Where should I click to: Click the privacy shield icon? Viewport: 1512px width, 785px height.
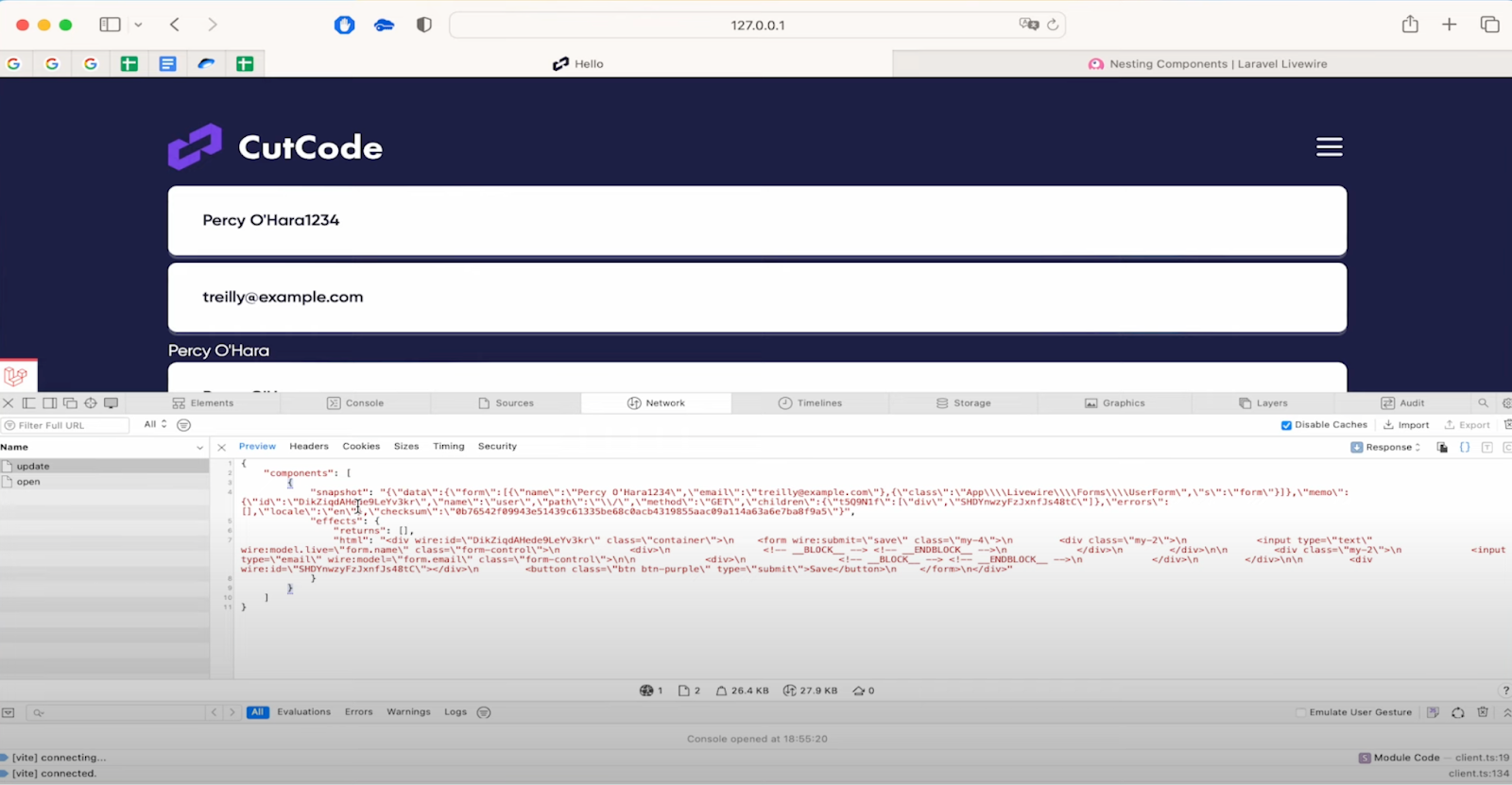(424, 25)
